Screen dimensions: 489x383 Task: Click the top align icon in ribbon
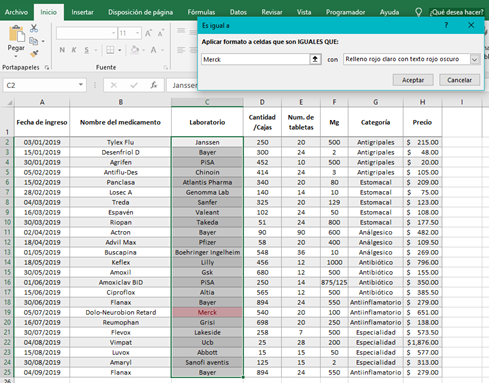pos(181,31)
